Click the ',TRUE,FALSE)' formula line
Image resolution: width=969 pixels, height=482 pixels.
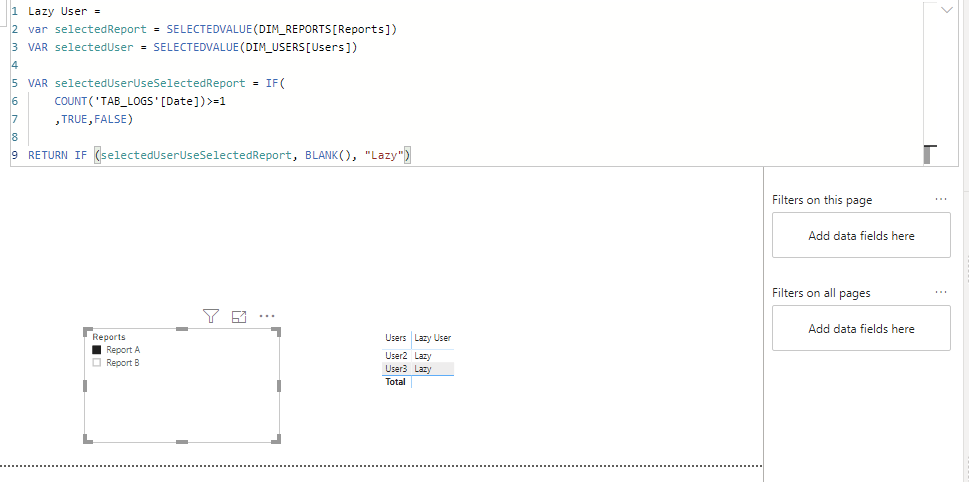tap(94, 119)
